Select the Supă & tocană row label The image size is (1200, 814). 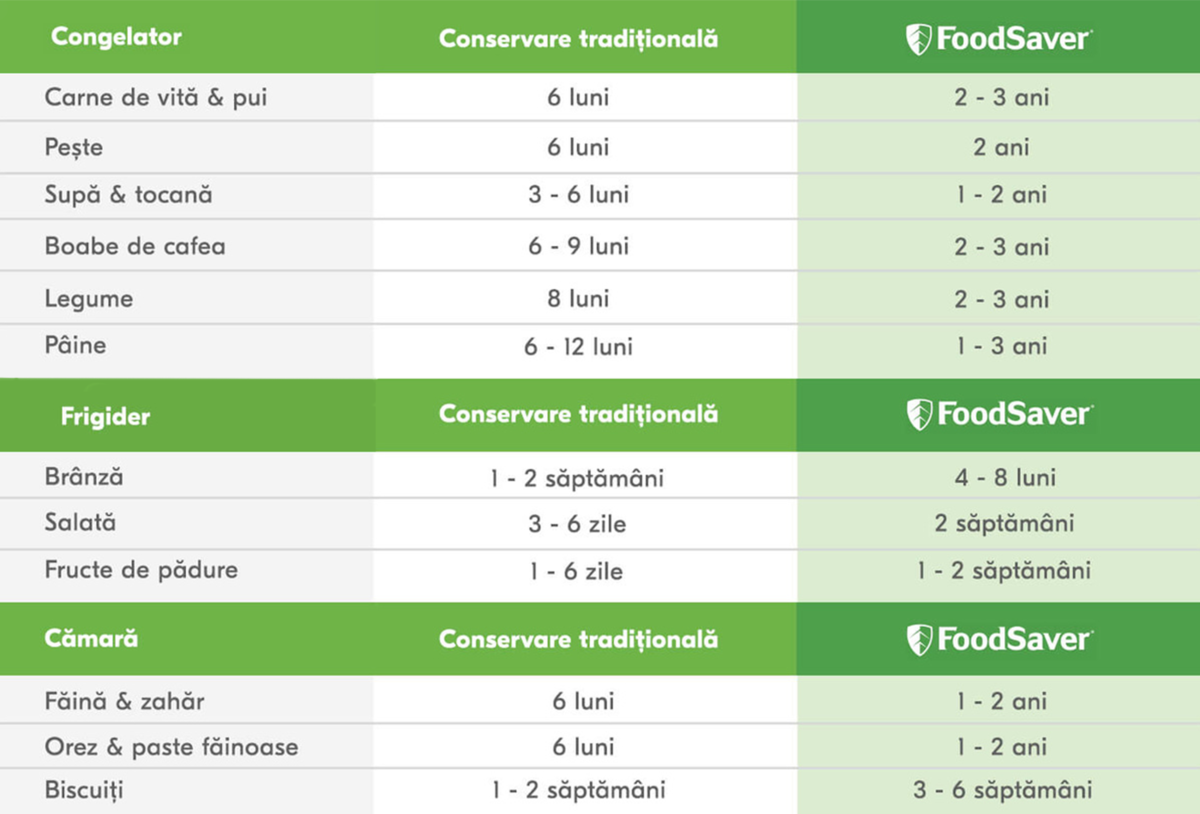point(128,195)
